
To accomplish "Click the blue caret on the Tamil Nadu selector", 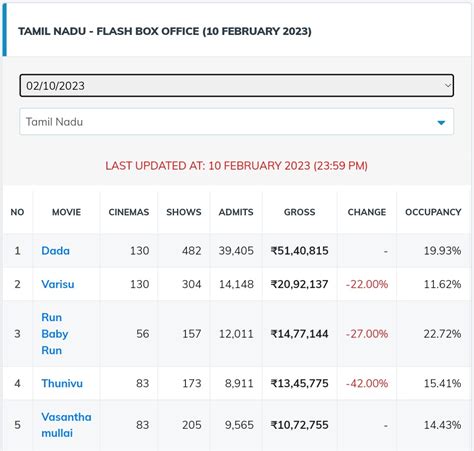I will [x=441, y=123].
